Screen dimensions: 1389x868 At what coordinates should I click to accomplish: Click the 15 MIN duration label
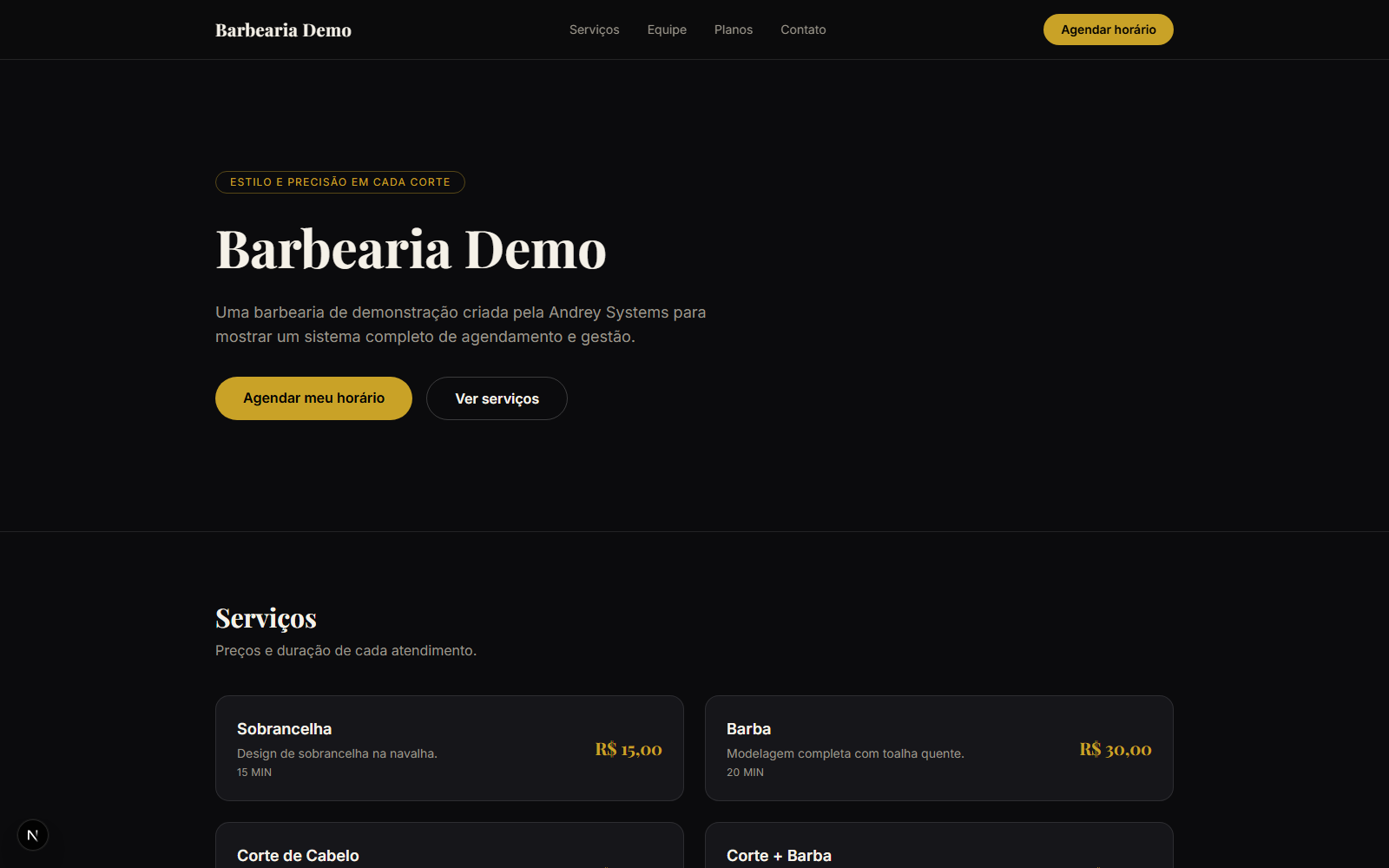pos(254,773)
